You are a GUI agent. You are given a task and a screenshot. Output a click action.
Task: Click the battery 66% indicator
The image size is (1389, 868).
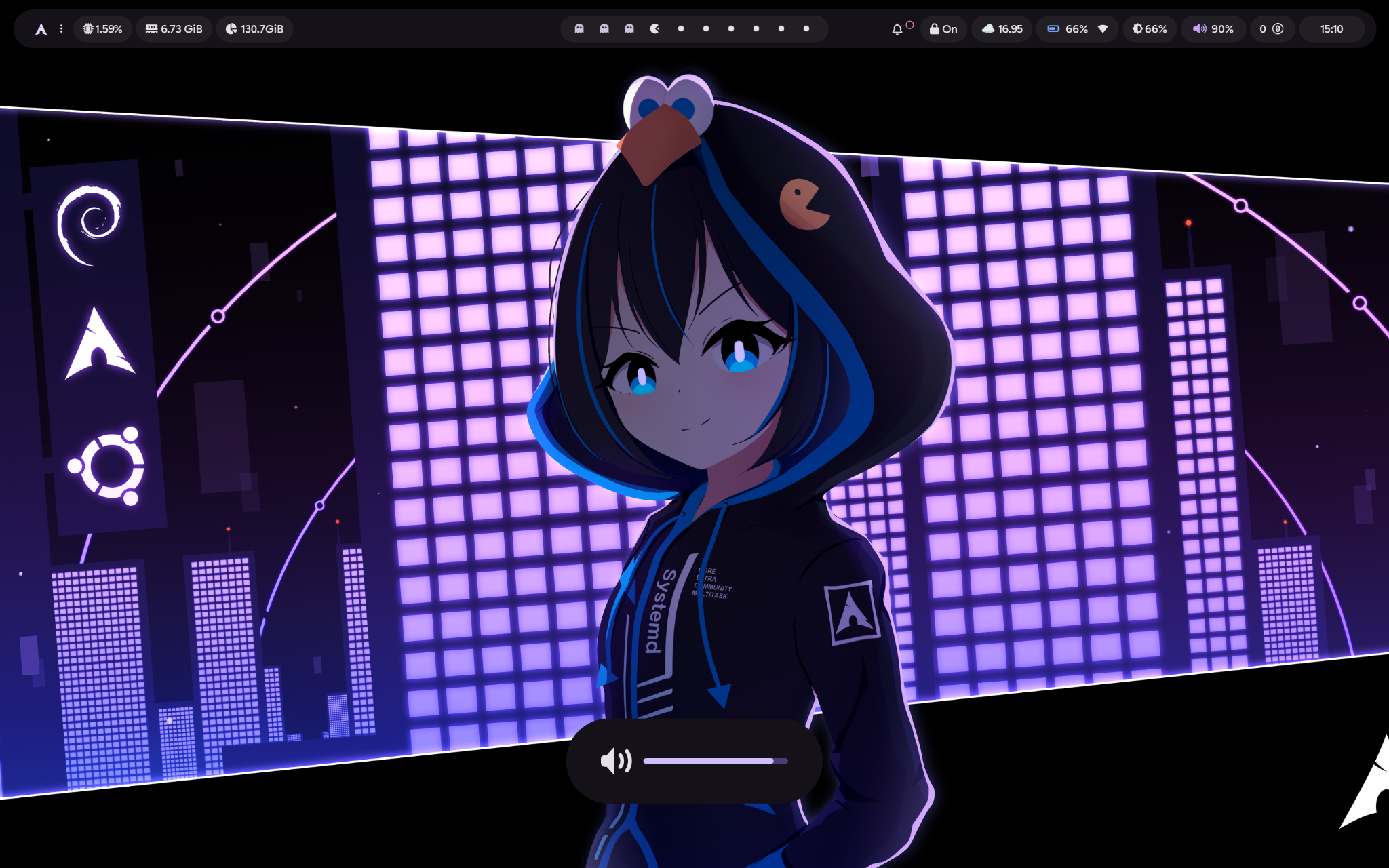click(1068, 29)
